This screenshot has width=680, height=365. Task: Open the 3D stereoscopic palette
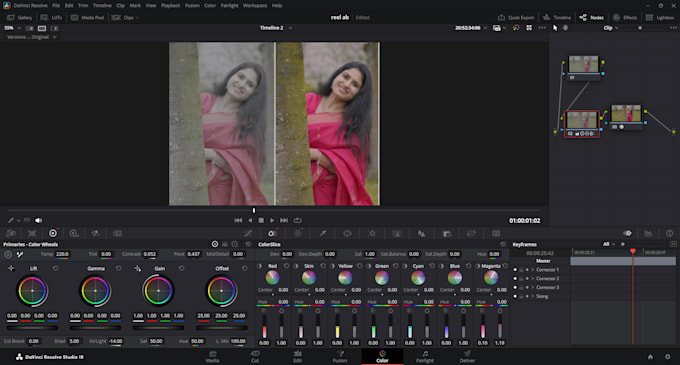click(x=496, y=233)
